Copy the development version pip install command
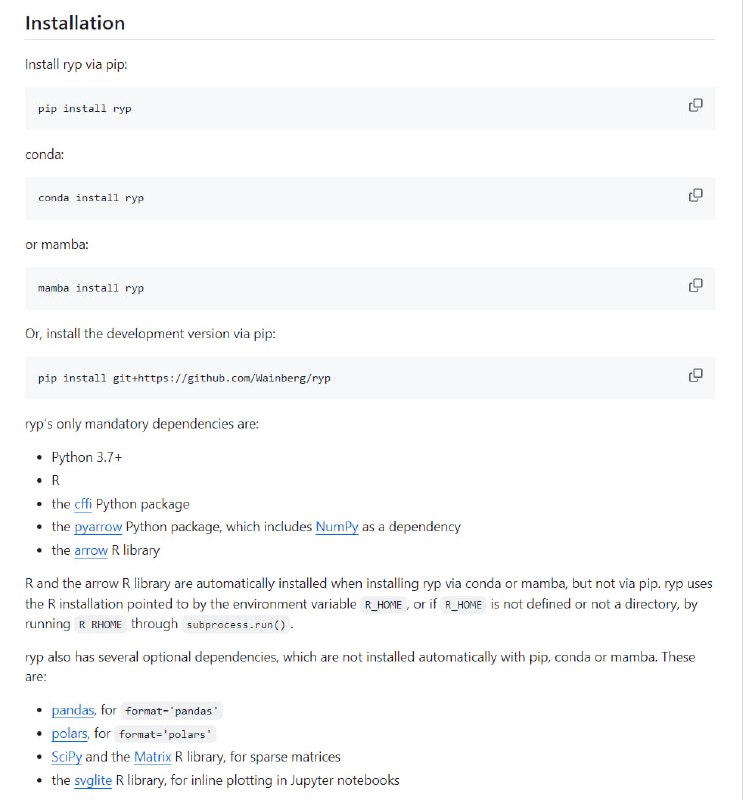Screen dimensions: 746x800 pyautogui.click(x=694, y=373)
